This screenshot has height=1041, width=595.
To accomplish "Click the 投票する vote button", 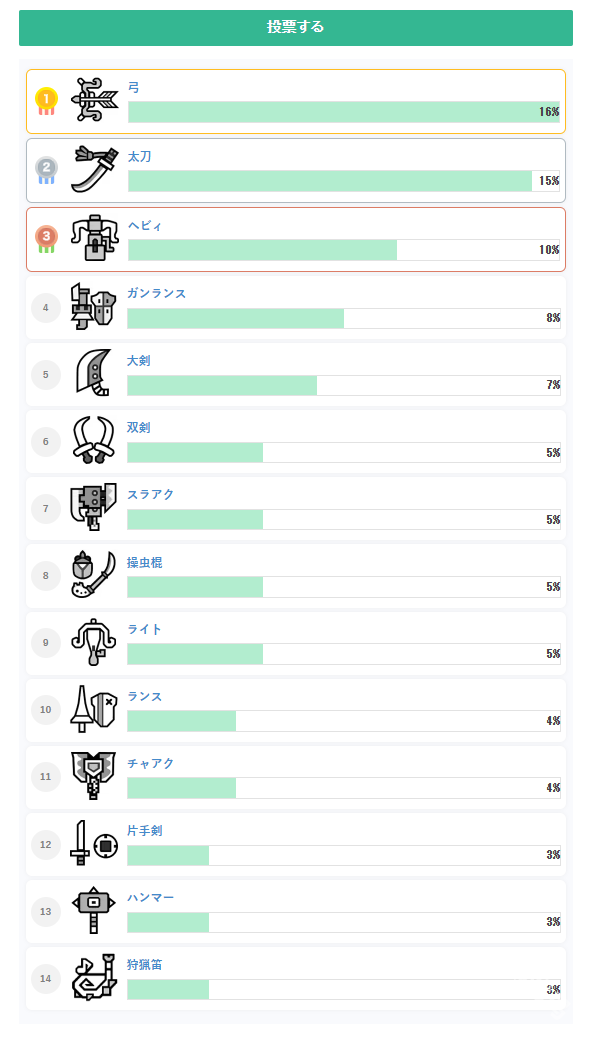I will (x=296, y=28).
